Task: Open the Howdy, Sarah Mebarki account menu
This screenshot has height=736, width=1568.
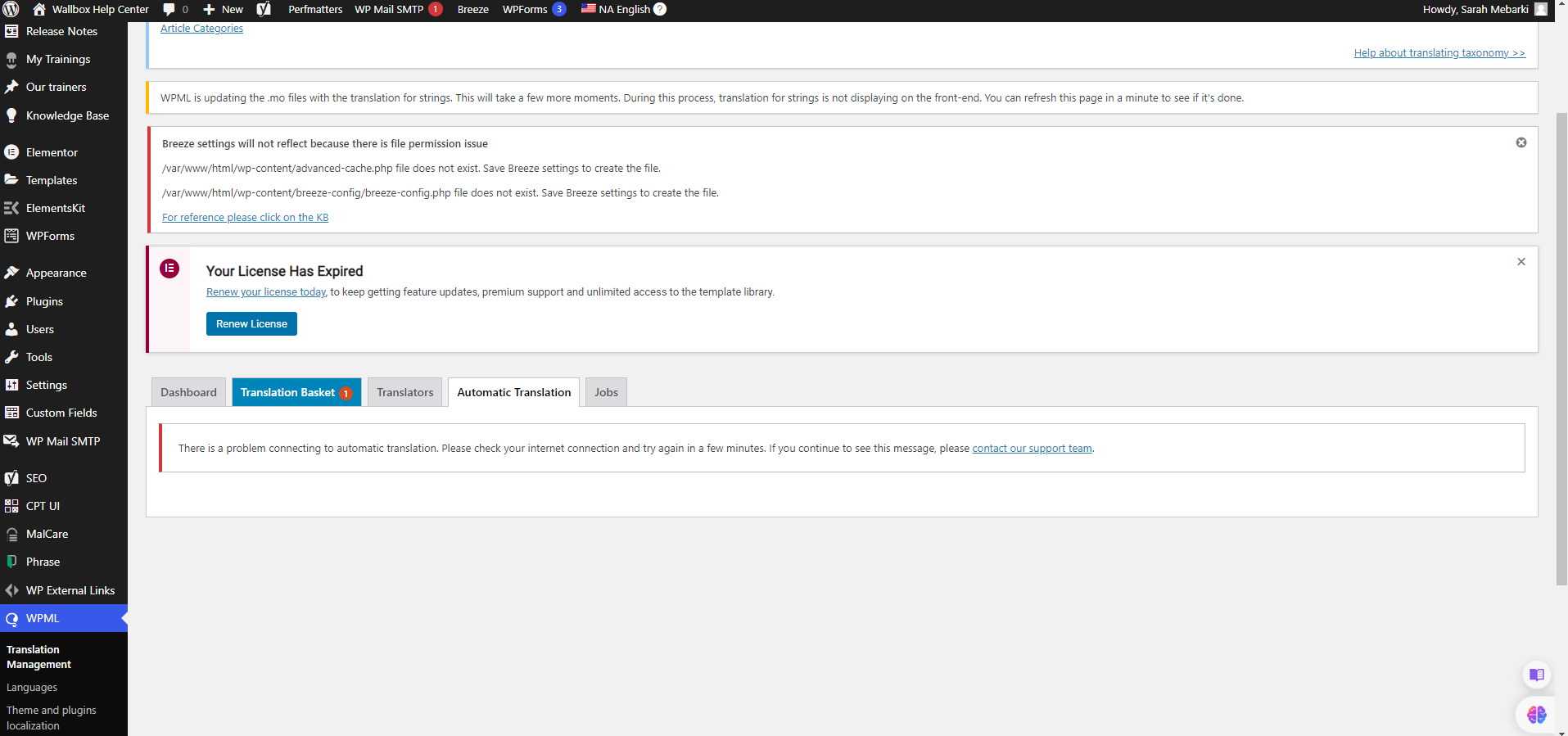Action: click(1484, 10)
